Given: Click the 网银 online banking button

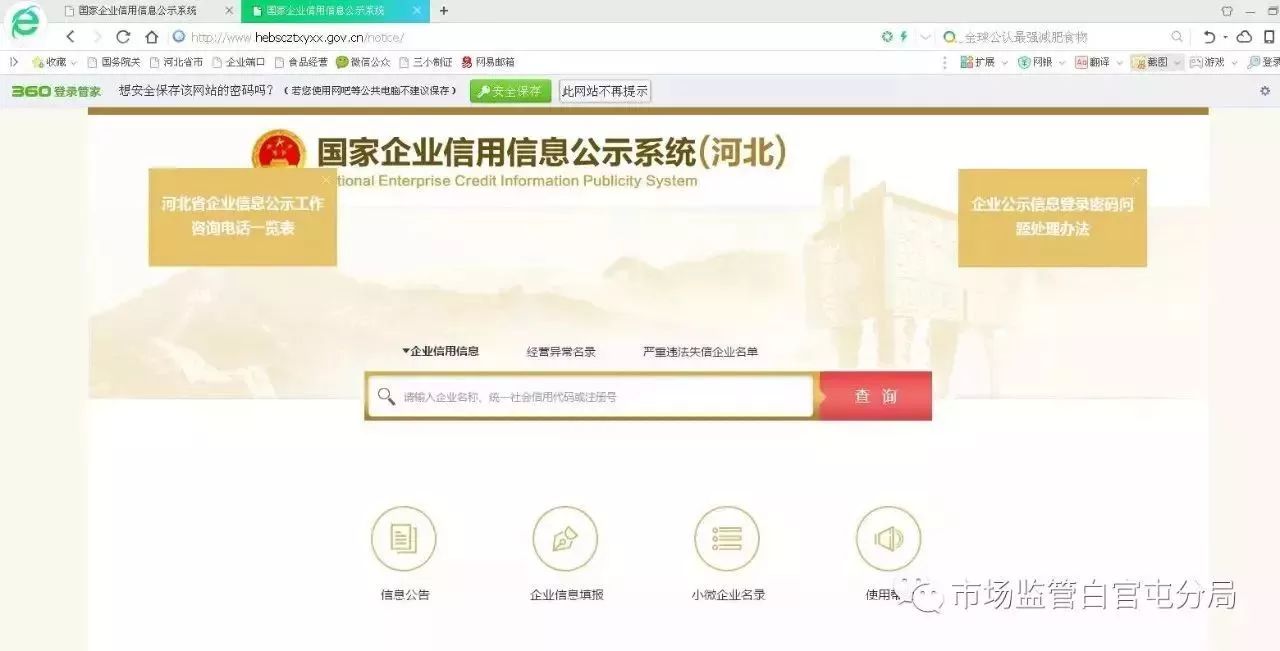Looking at the screenshot, I should (x=1035, y=62).
